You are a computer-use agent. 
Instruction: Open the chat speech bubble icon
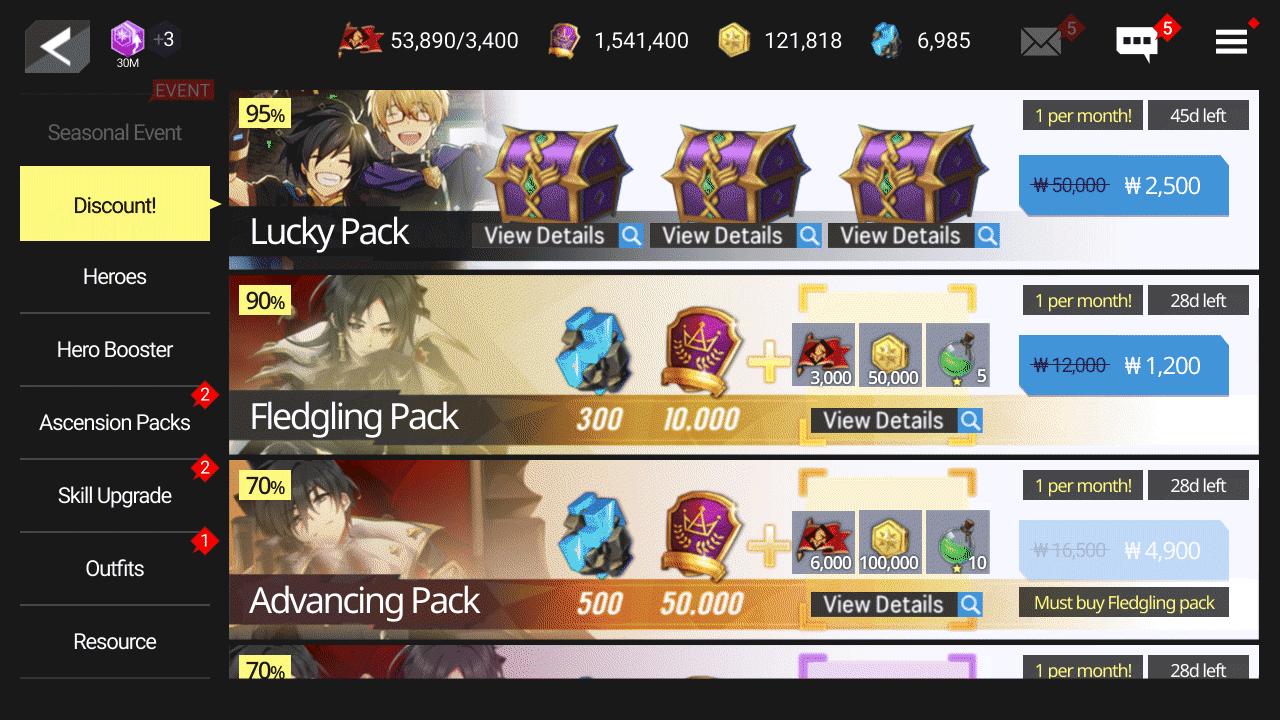tap(1137, 42)
